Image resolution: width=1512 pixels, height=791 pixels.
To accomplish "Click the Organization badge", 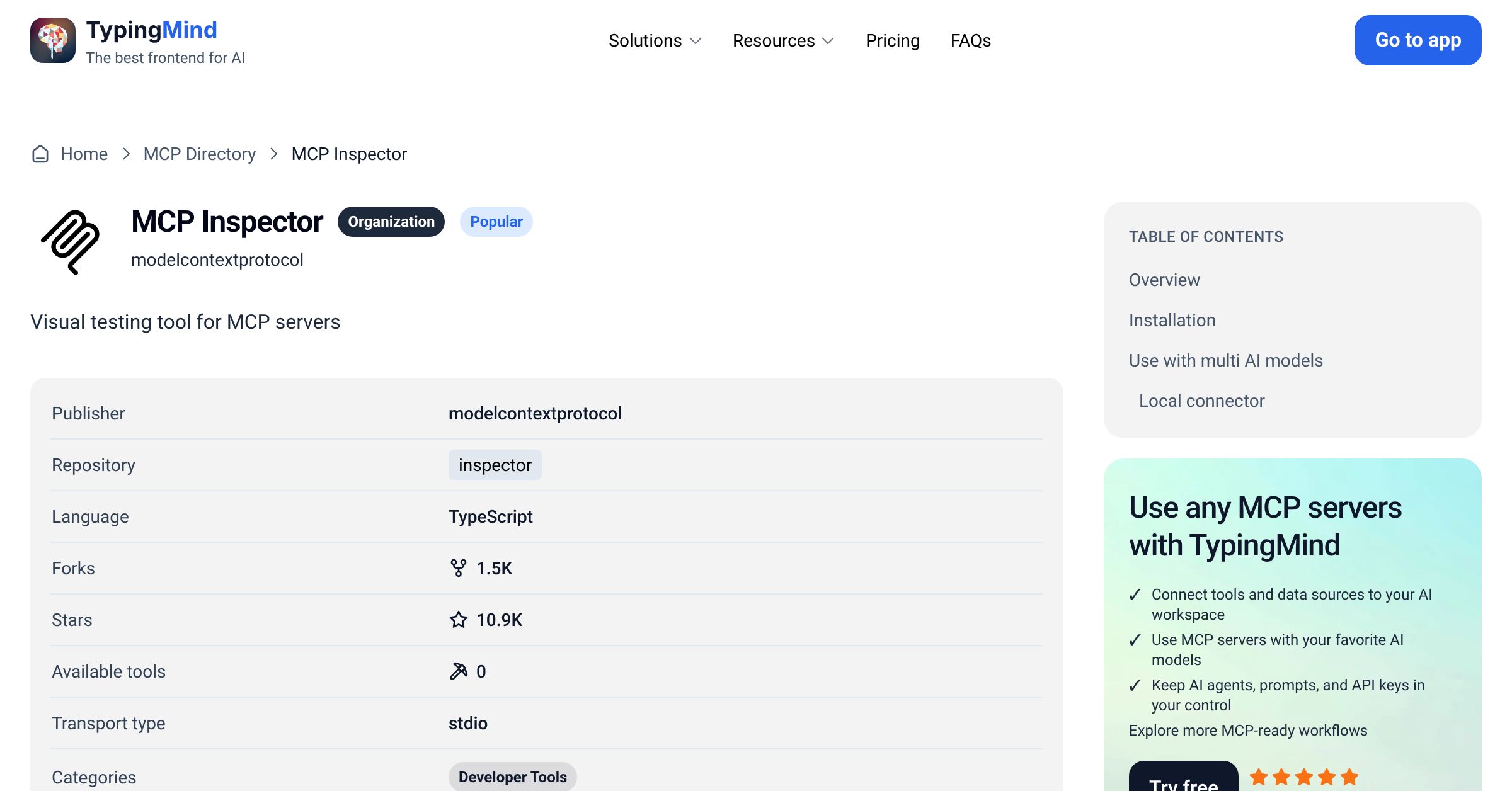I will (x=391, y=222).
